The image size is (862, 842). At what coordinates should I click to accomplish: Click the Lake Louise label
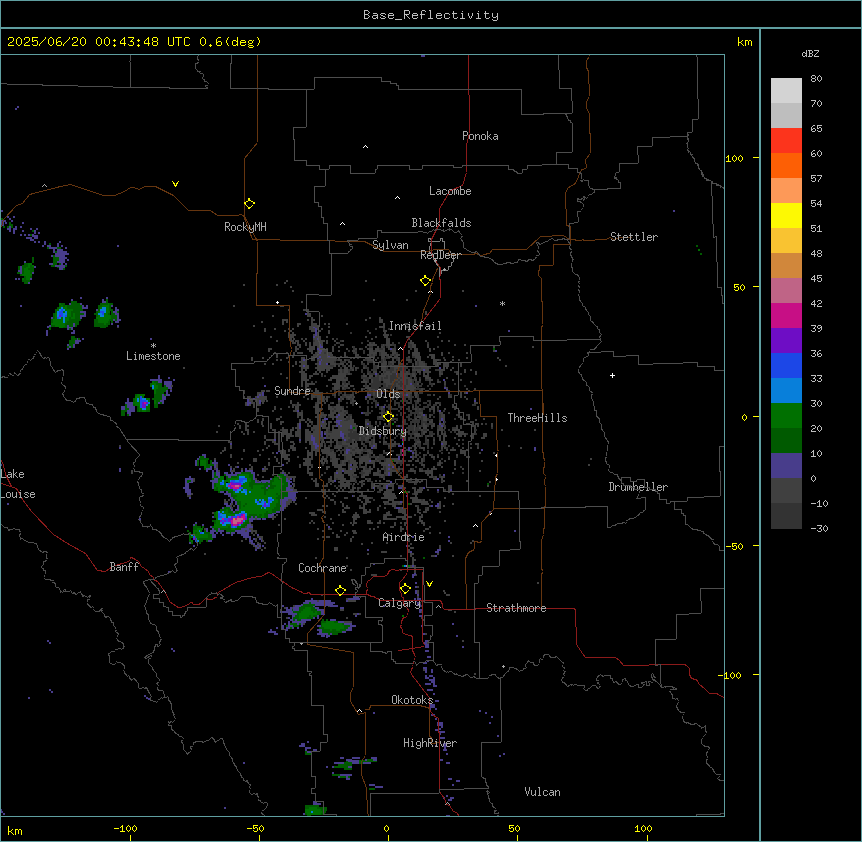coord(18,484)
